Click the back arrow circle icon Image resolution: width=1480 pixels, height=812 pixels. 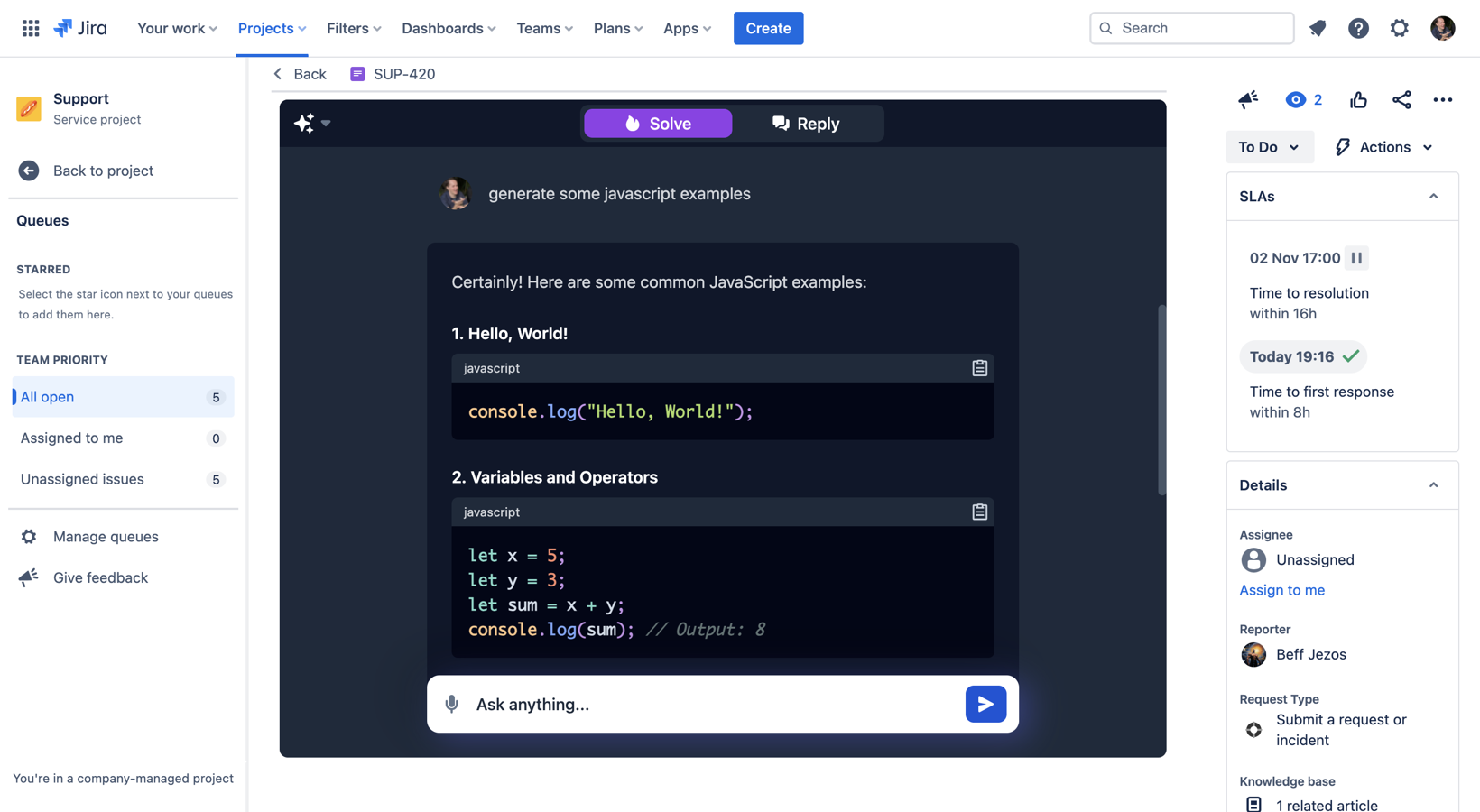click(29, 171)
